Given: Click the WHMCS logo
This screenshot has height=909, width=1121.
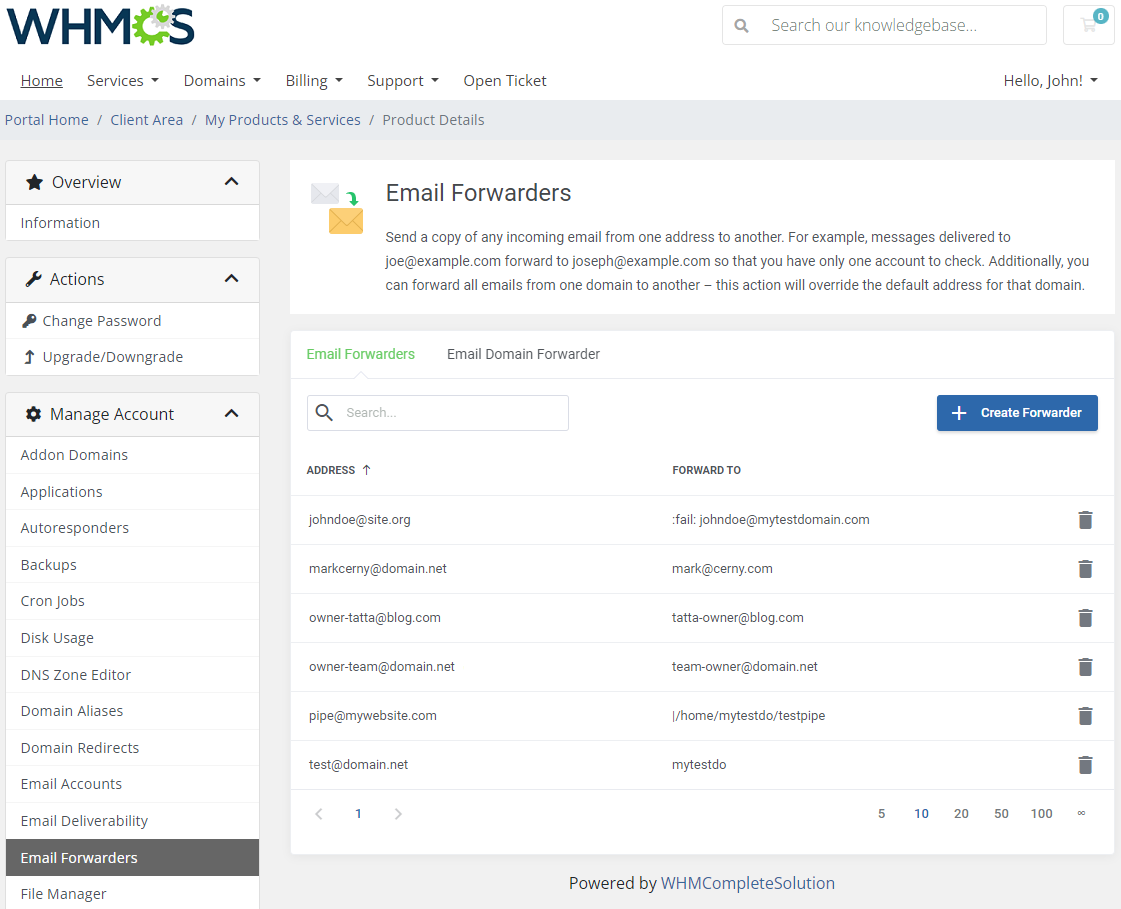Looking at the screenshot, I should click(x=101, y=25).
